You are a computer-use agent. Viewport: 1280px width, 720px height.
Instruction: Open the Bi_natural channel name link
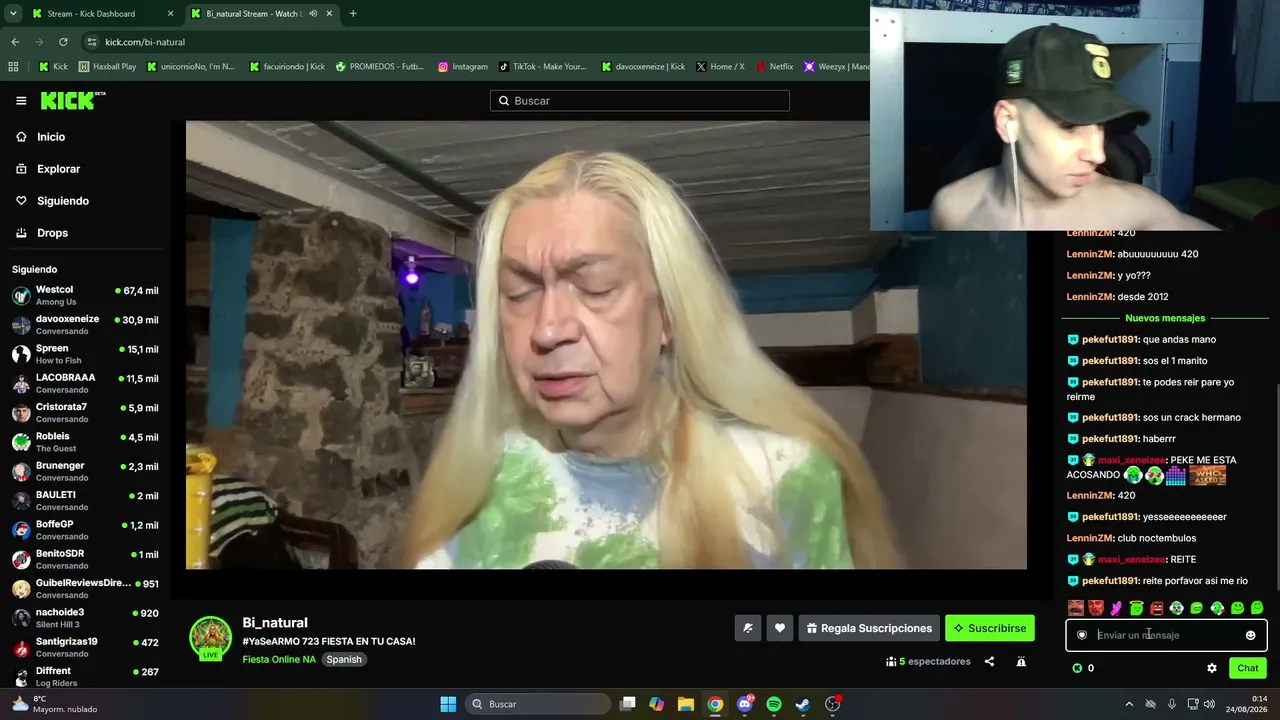point(275,622)
